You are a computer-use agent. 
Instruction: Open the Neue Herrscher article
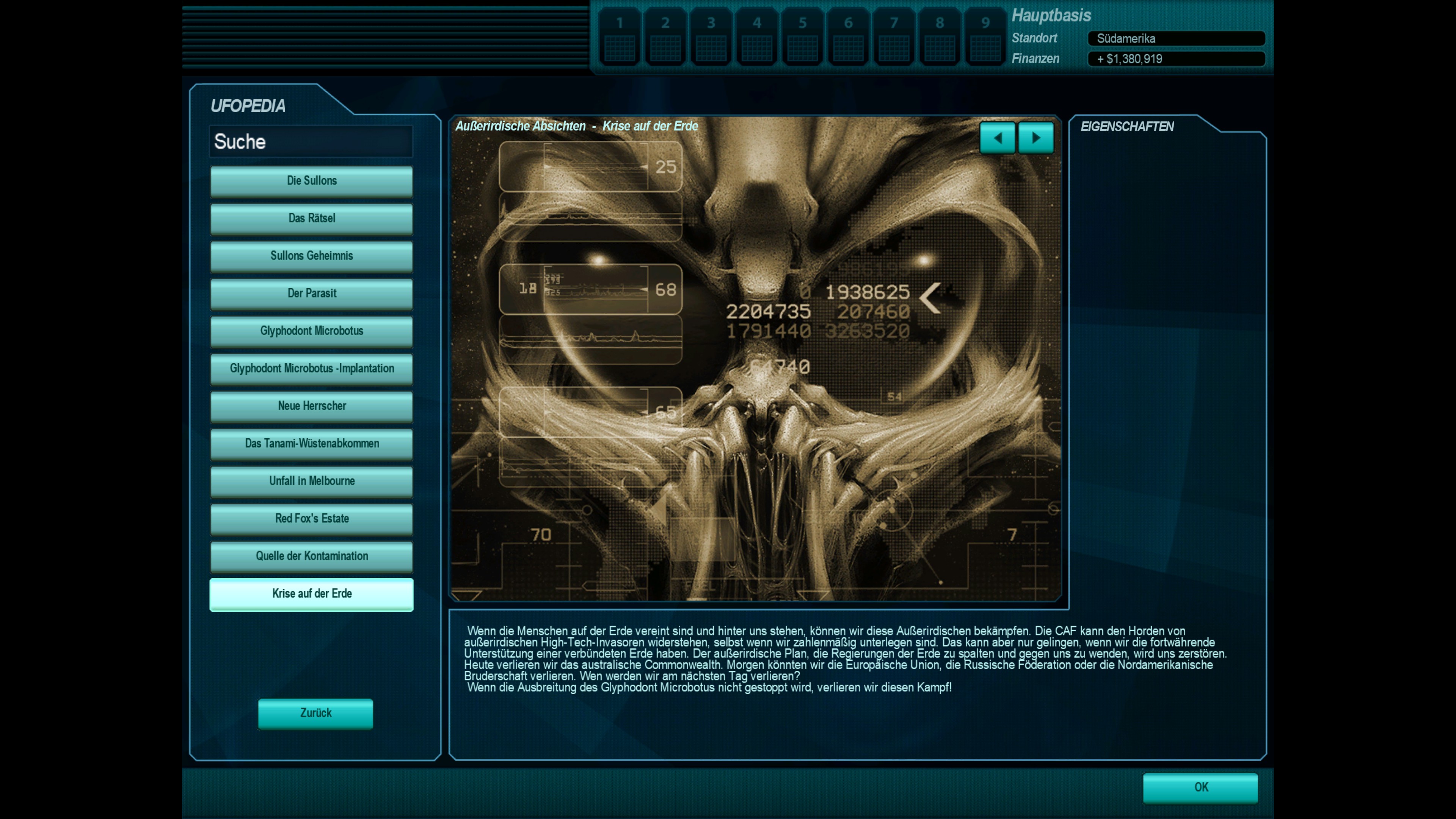point(311,406)
